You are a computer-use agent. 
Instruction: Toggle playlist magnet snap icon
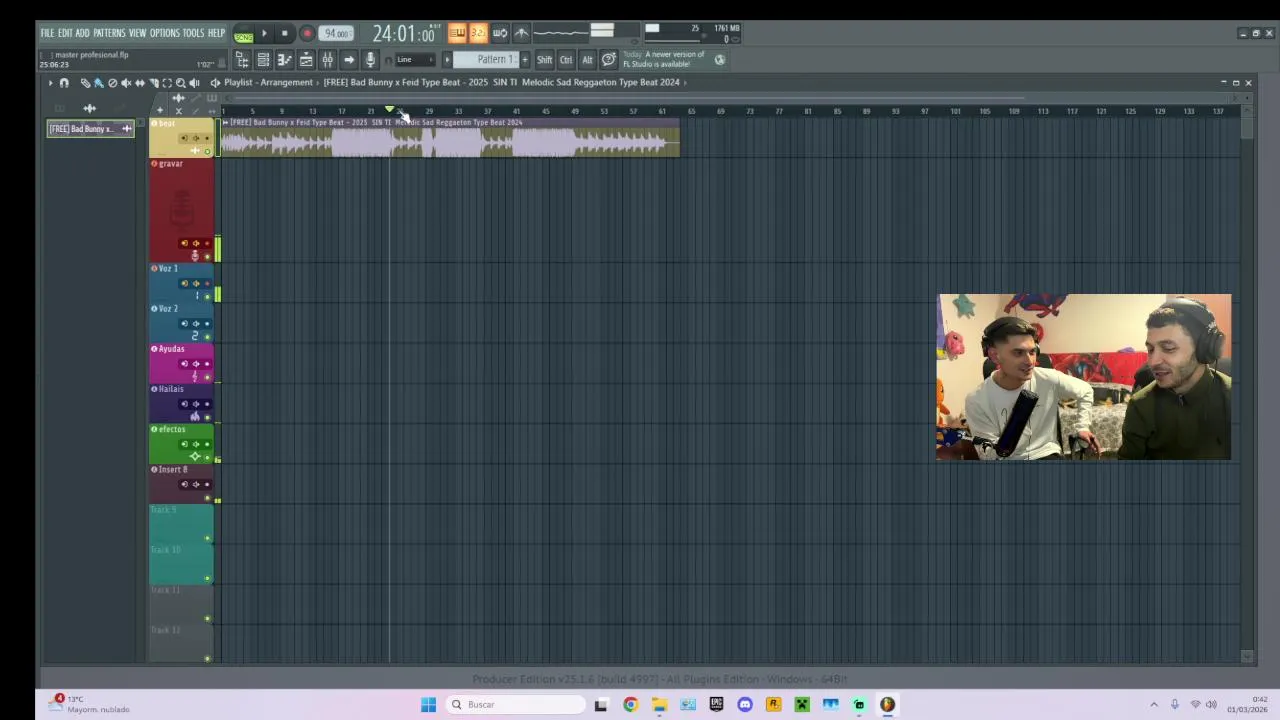click(64, 83)
